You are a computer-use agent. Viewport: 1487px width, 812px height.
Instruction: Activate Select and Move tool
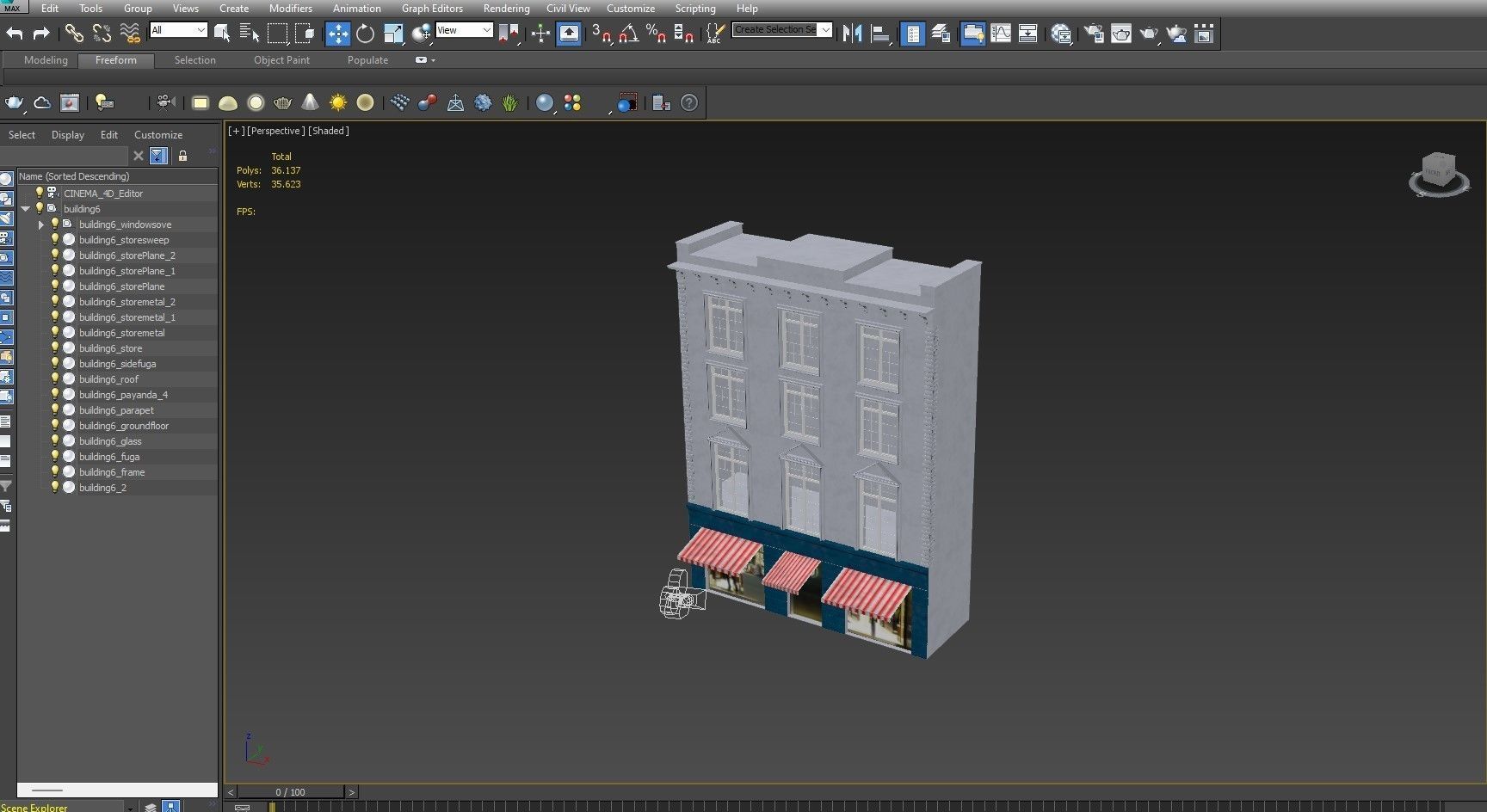(337, 34)
